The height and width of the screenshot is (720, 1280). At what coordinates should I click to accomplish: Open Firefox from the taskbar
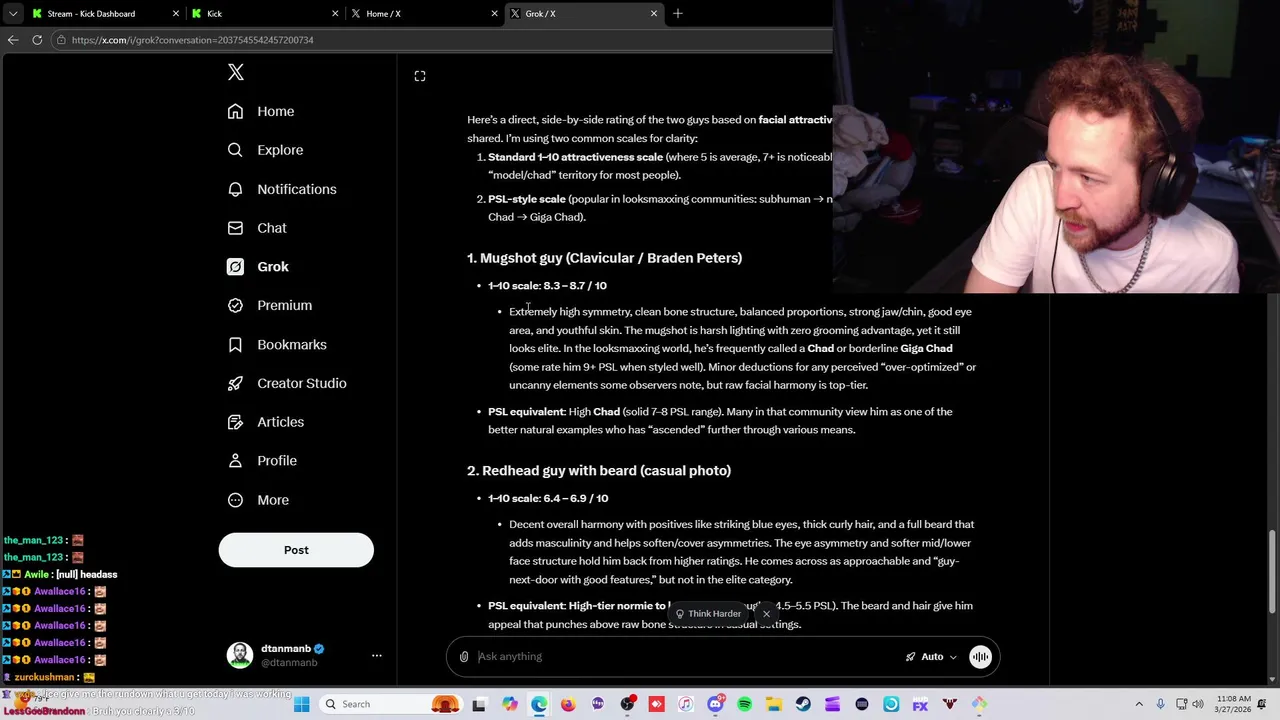pyautogui.click(x=568, y=704)
